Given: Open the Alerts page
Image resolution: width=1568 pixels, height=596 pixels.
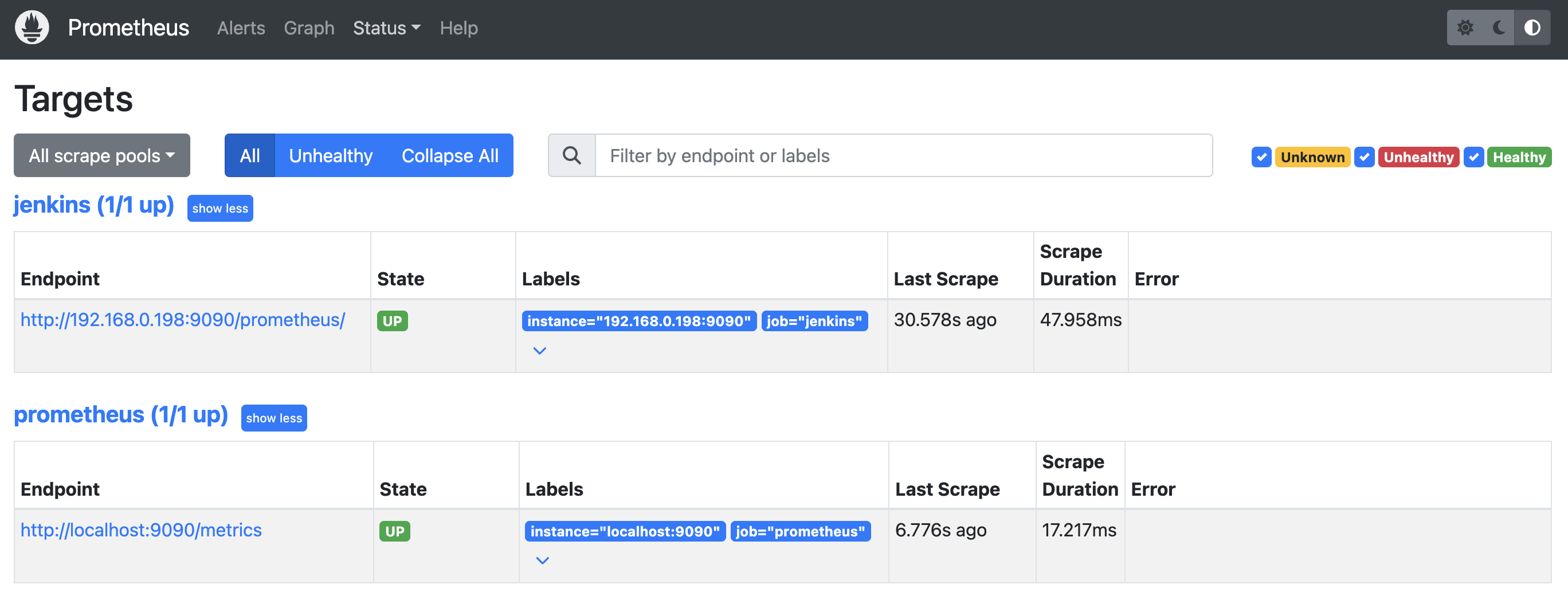Looking at the screenshot, I should point(241,28).
